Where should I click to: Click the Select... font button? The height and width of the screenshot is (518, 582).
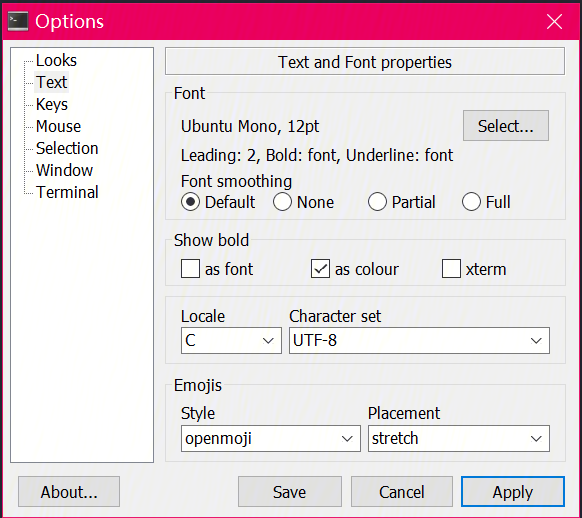pos(506,125)
